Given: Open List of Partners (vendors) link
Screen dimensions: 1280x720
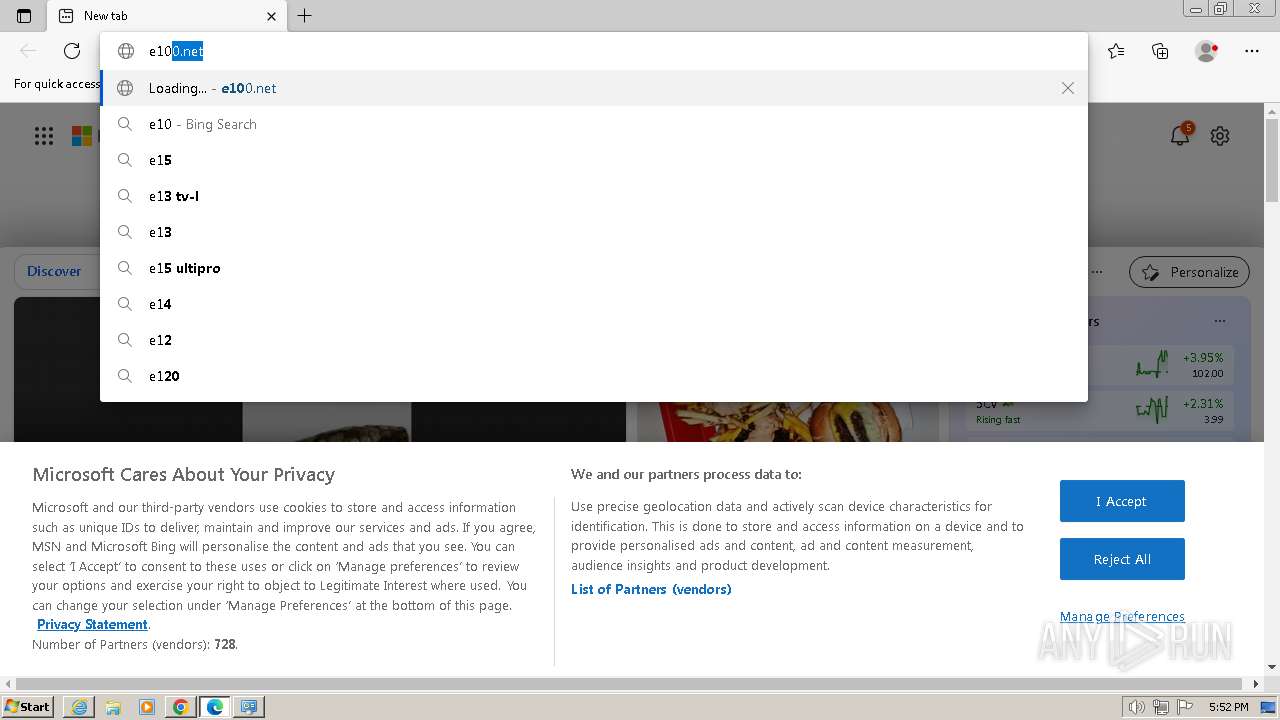Looking at the screenshot, I should pyautogui.click(x=651, y=589).
